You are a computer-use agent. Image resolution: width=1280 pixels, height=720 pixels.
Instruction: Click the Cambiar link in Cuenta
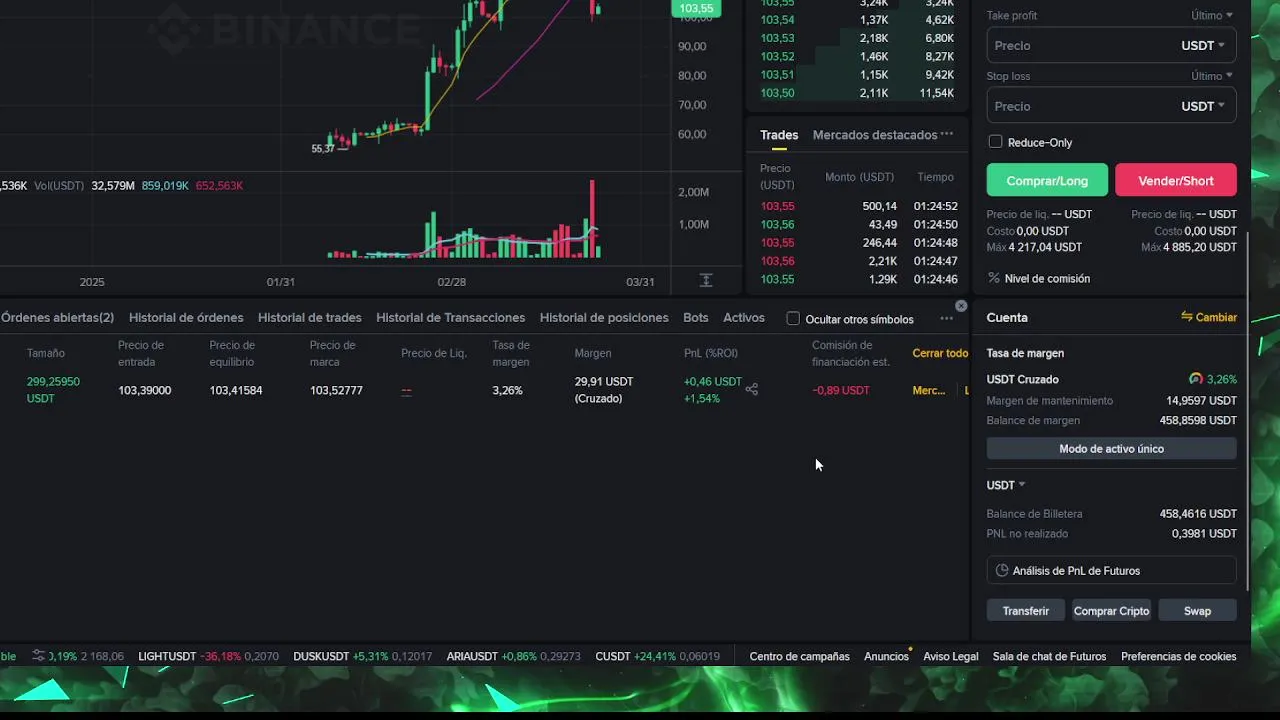1216,317
